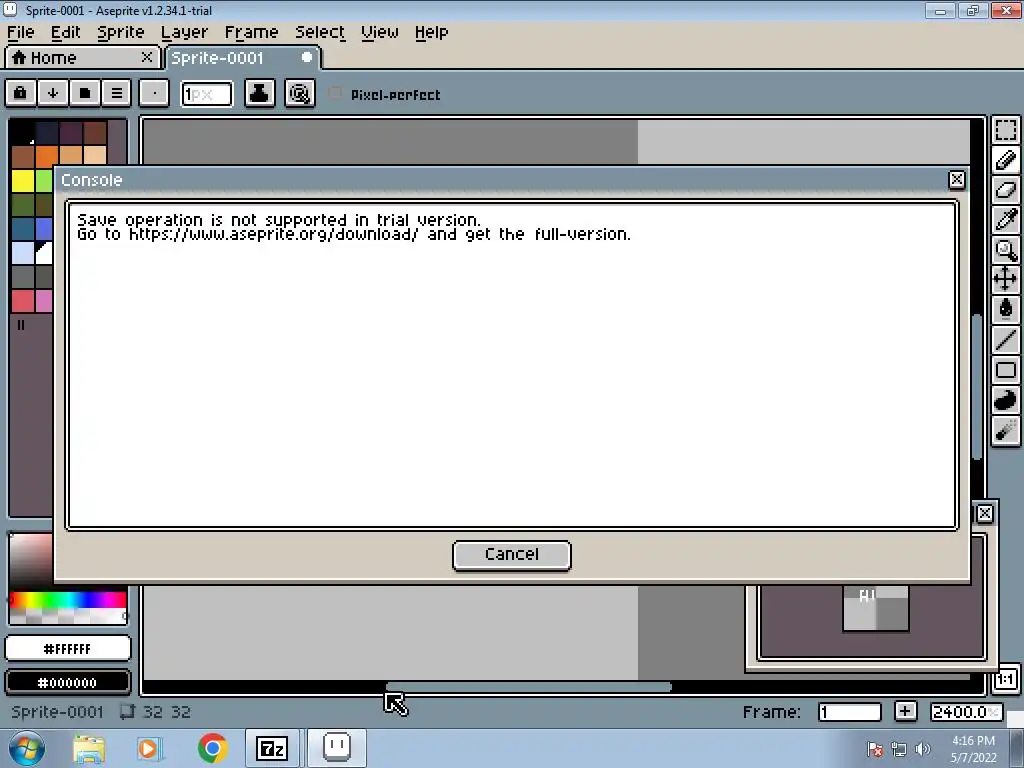Close the preview window behind Console
This screenshot has height=768, width=1024.
[x=985, y=514]
